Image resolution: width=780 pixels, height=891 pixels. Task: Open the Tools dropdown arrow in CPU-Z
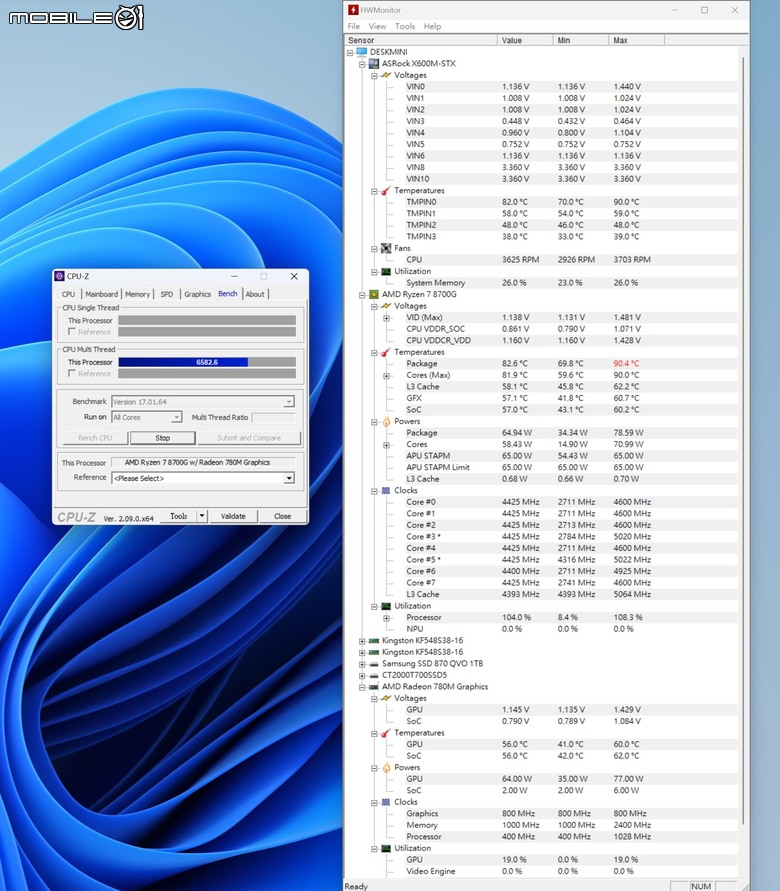[x=202, y=516]
